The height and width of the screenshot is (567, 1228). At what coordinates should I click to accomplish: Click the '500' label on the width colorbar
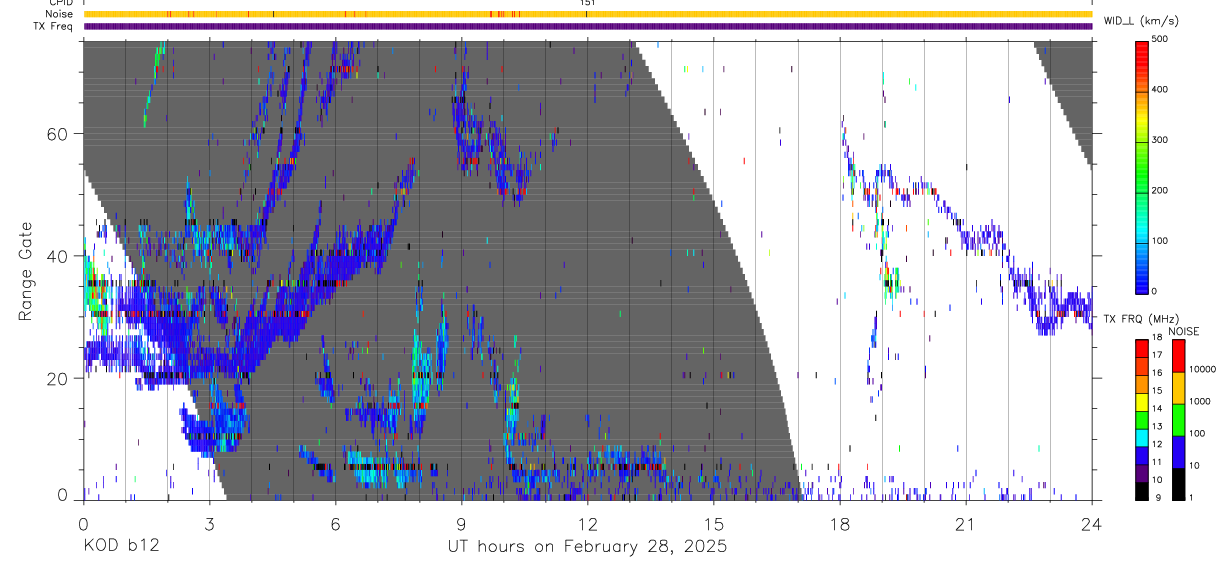click(x=1161, y=40)
